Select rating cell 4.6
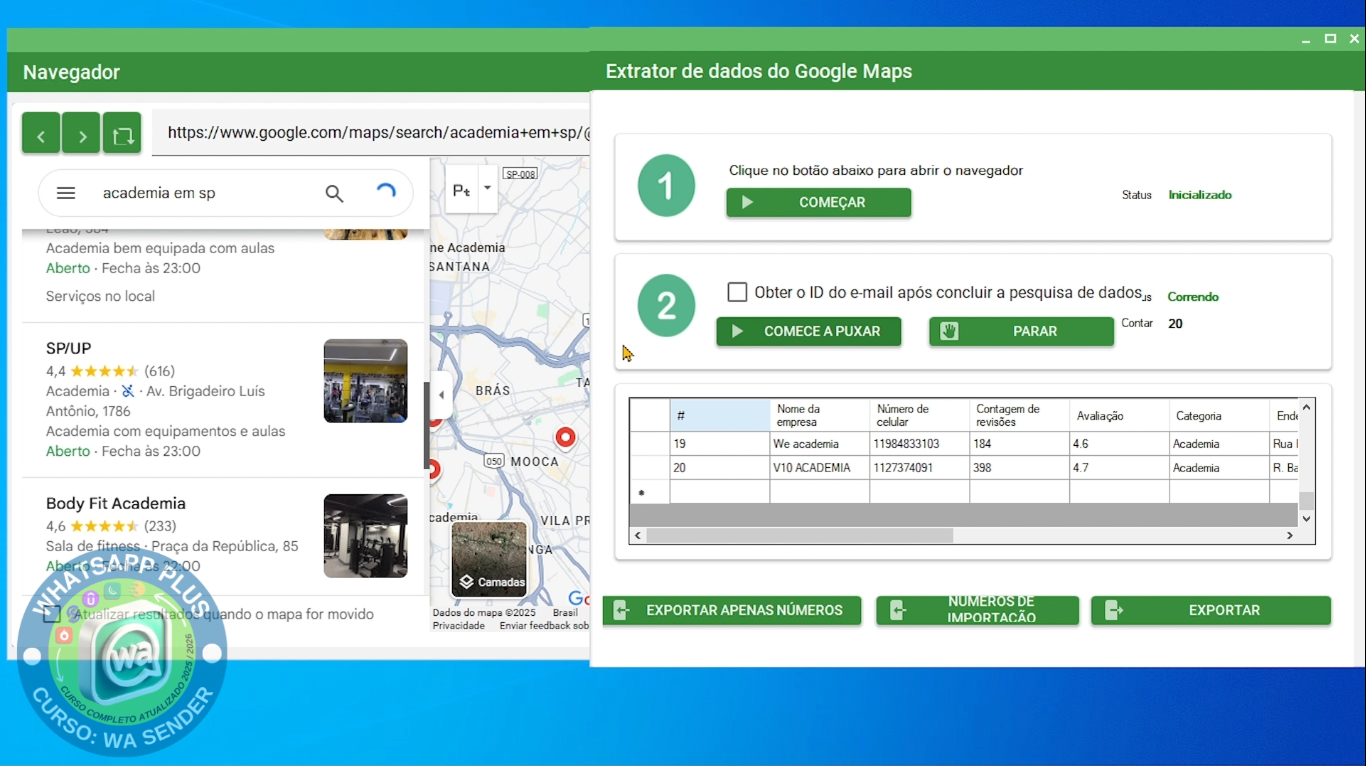This screenshot has width=1366, height=766. click(x=1120, y=443)
